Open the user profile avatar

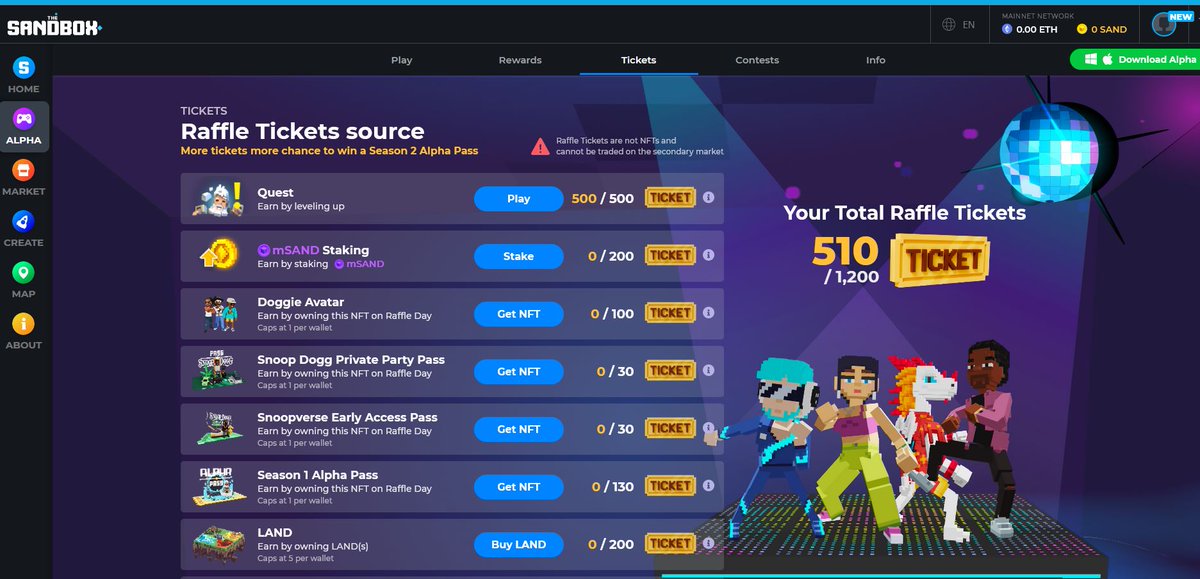(x=1162, y=25)
